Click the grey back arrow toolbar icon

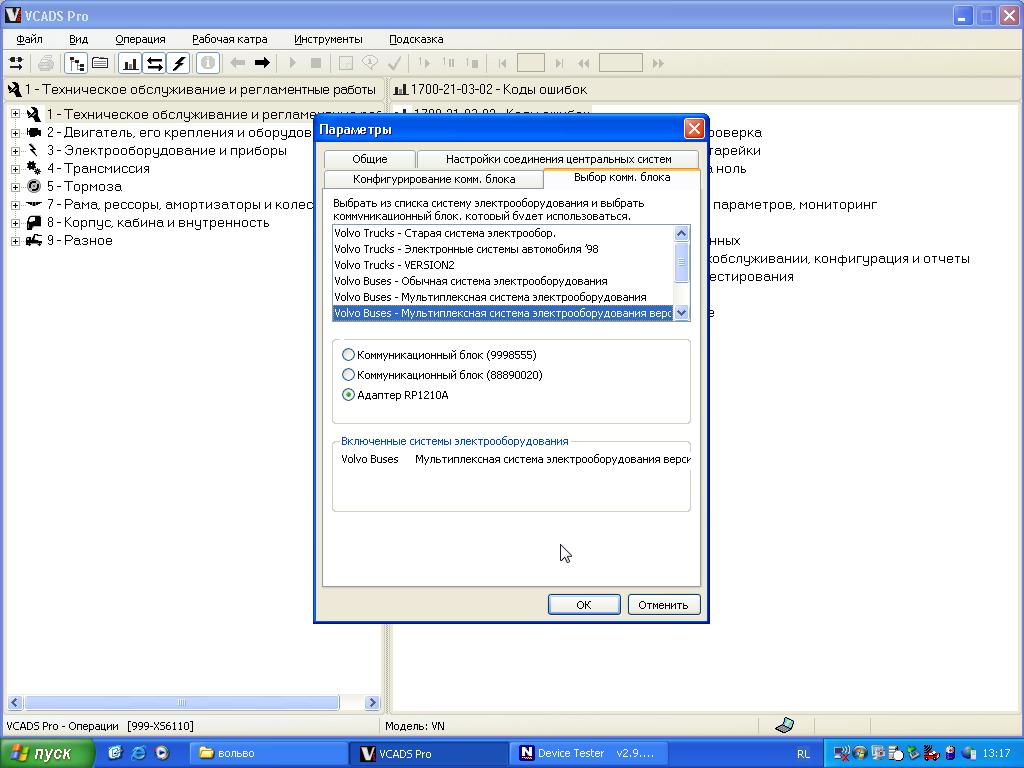pos(238,63)
